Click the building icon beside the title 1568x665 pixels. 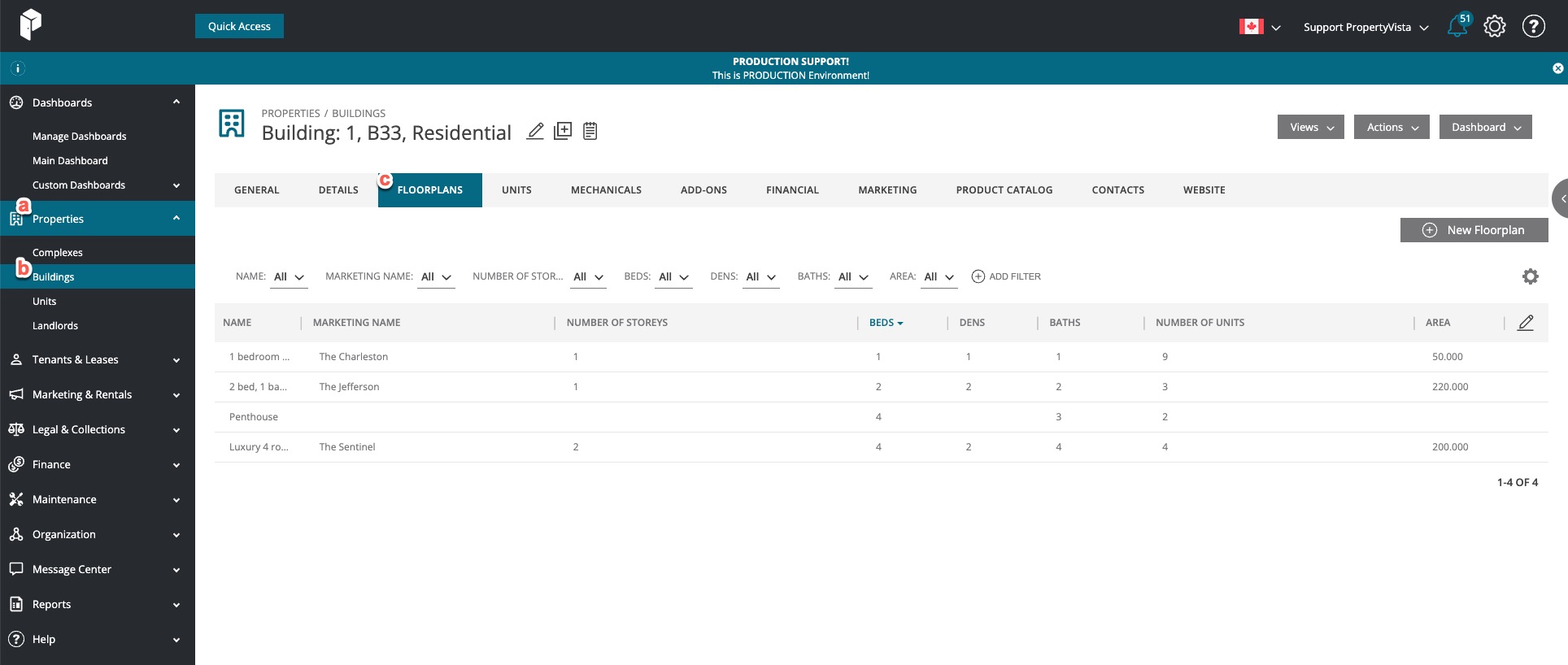click(x=232, y=124)
